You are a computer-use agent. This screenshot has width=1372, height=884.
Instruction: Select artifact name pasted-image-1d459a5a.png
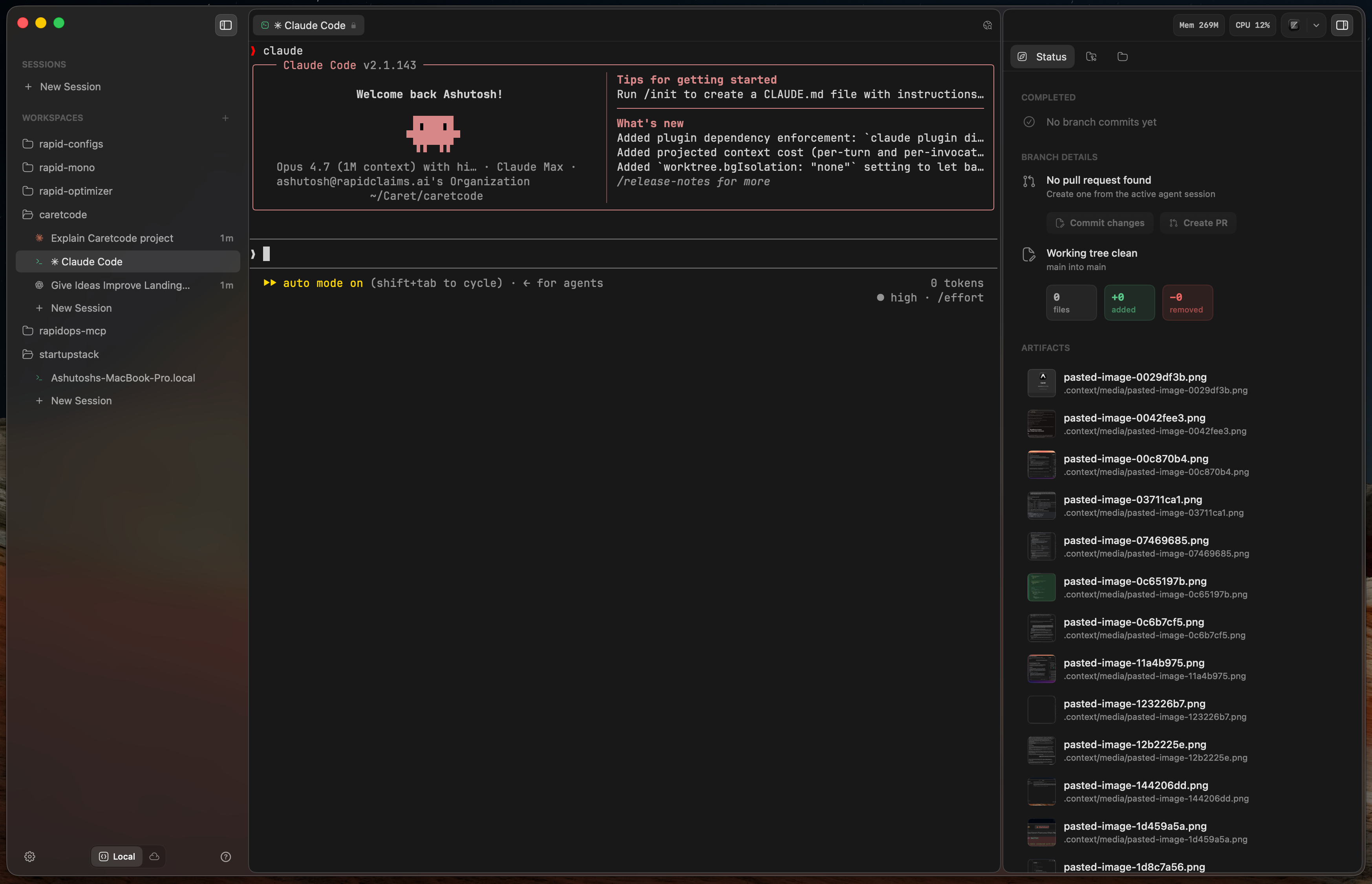[x=1135, y=826]
